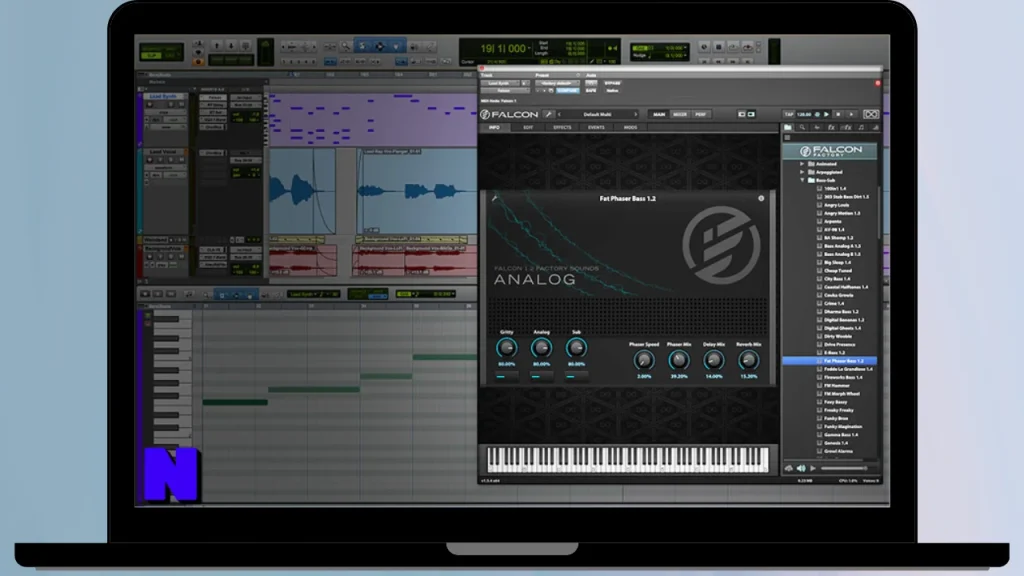Viewport: 1024px width, 576px height.
Task: Select the Dirty Wooble preset
Action: [x=838, y=336]
